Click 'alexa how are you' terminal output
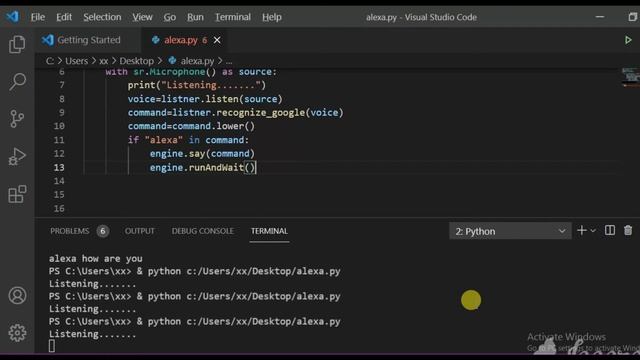The image size is (640, 360). 96,258
